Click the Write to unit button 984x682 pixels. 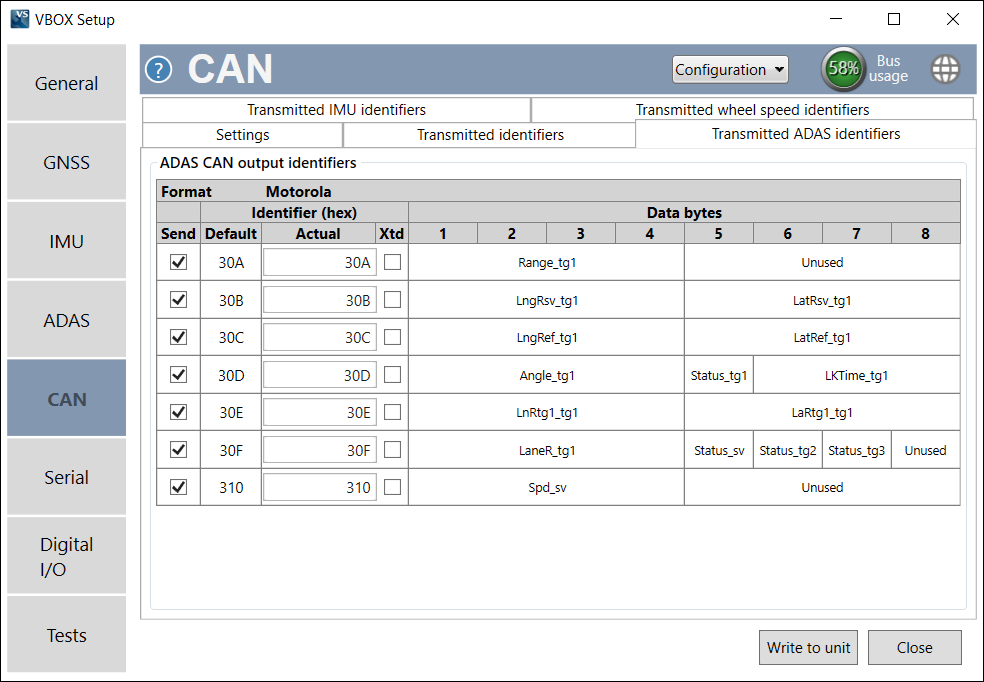(x=808, y=647)
